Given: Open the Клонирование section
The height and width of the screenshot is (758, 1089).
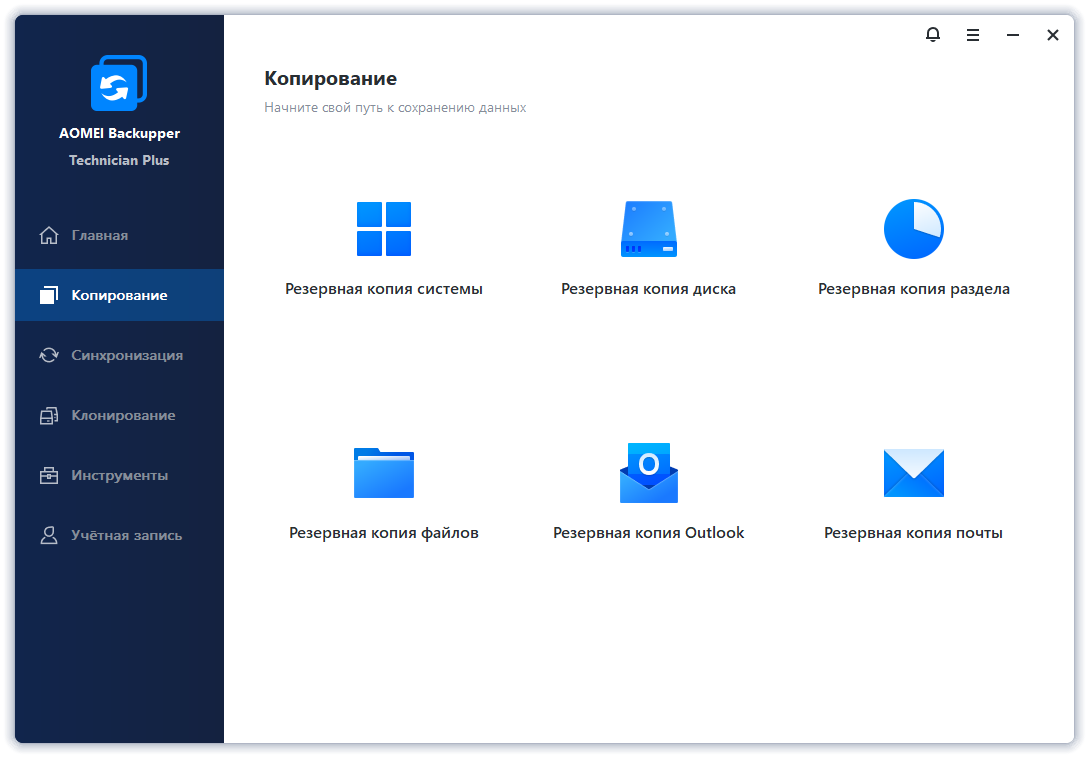Looking at the screenshot, I should [123, 416].
